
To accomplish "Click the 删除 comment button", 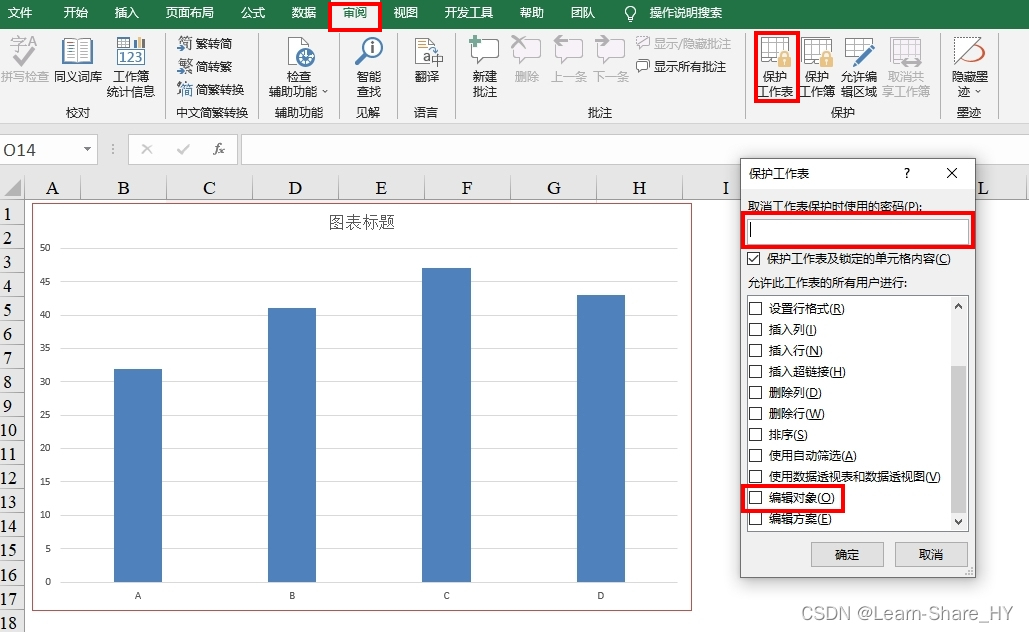I will pos(526,59).
